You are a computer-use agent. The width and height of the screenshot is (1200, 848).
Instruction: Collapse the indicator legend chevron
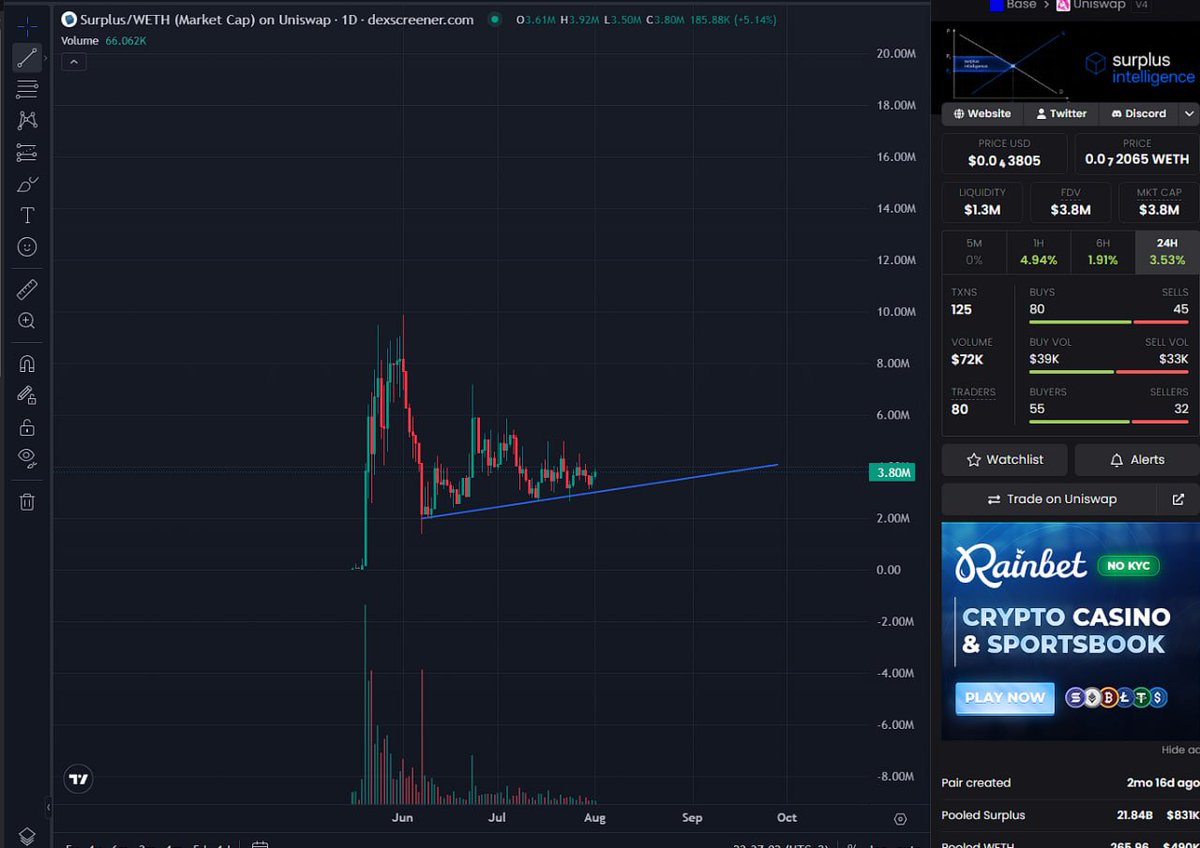74,62
